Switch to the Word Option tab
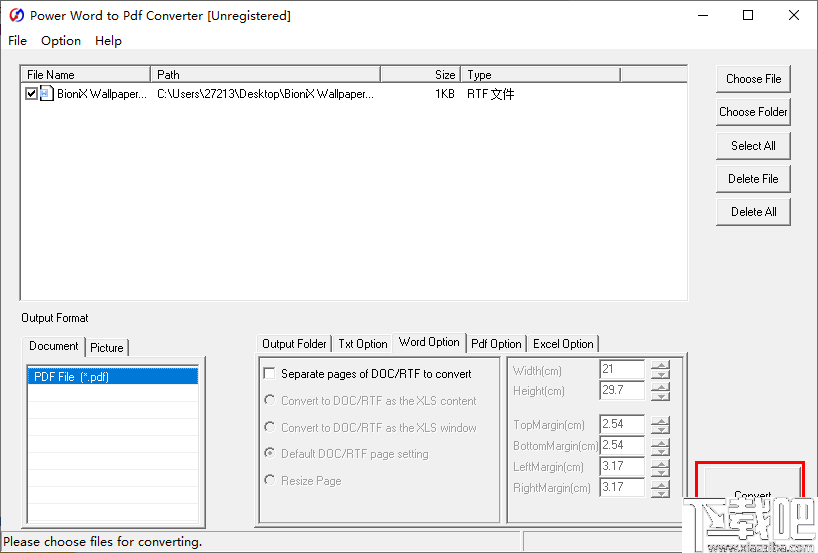This screenshot has width=818, height=553. click(429, 342)
